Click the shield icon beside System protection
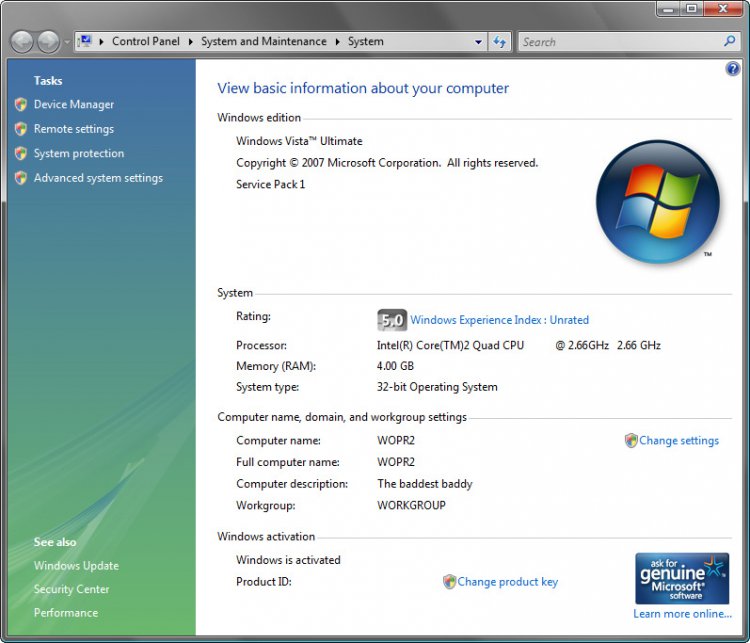Viewport: 750px width, 643px height. (21, 153)
